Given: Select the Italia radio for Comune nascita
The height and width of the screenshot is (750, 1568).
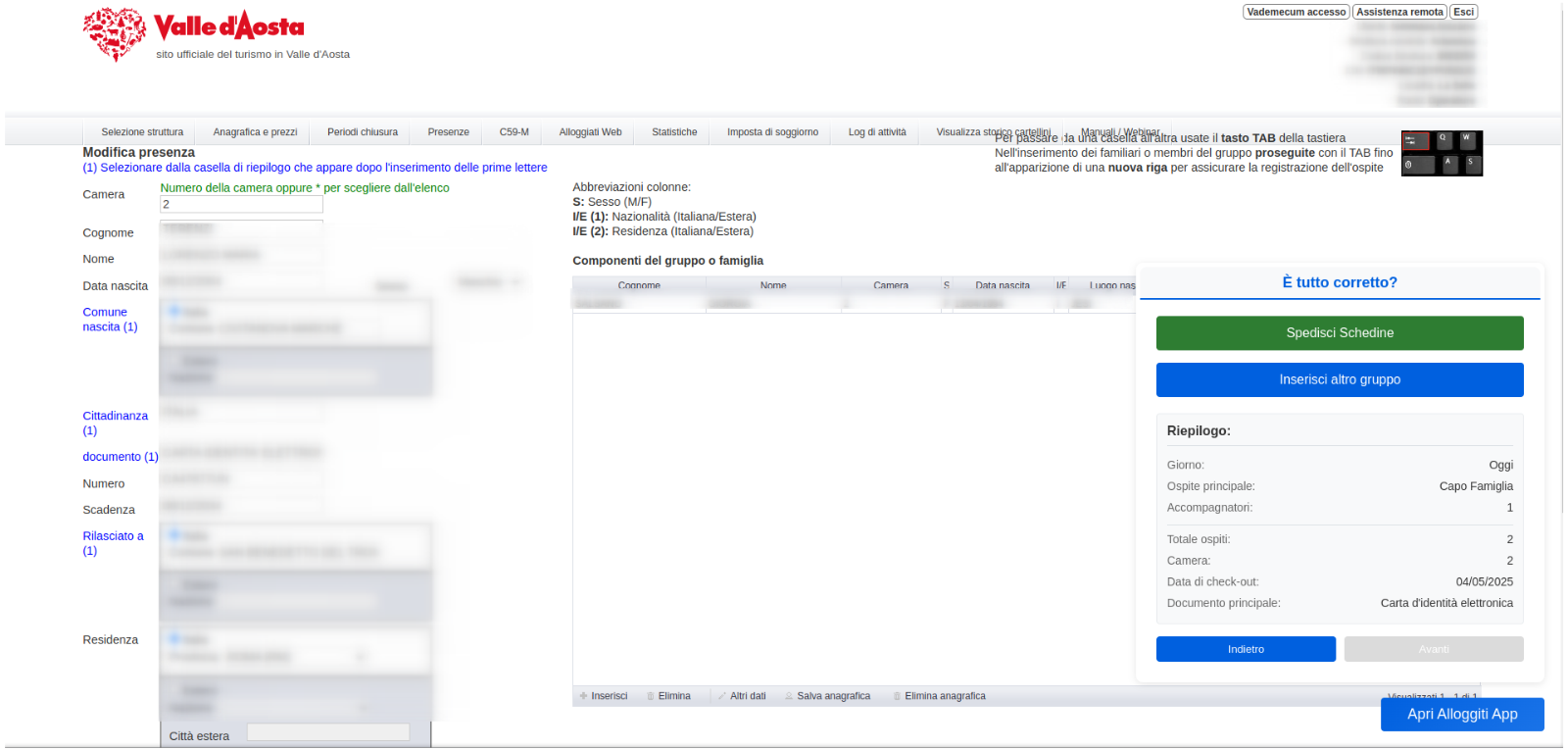Looking at the screenshot, I should pyautogui.click(x=174, y=311).
